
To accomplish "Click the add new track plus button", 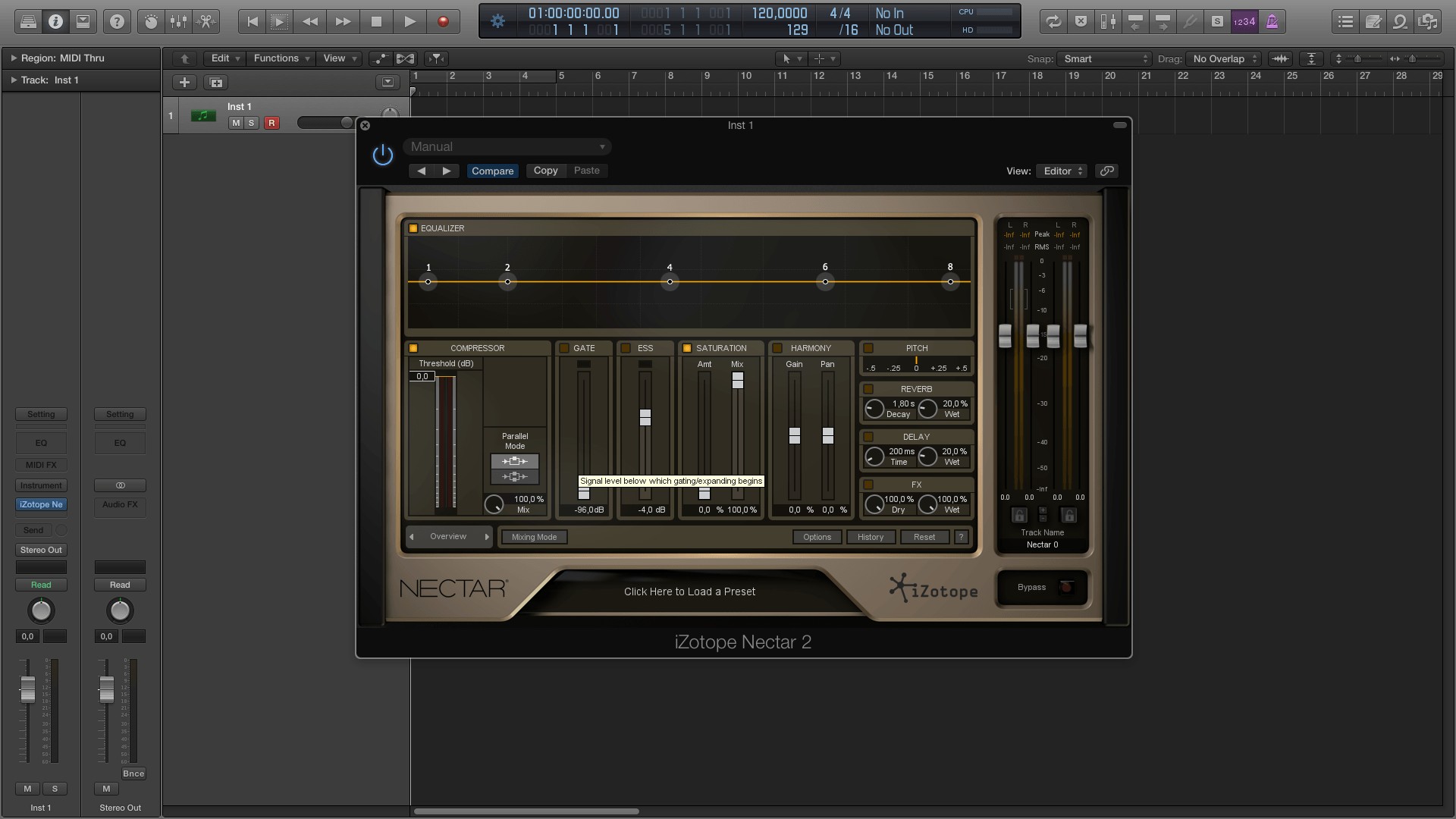I will tap(184, 83).
